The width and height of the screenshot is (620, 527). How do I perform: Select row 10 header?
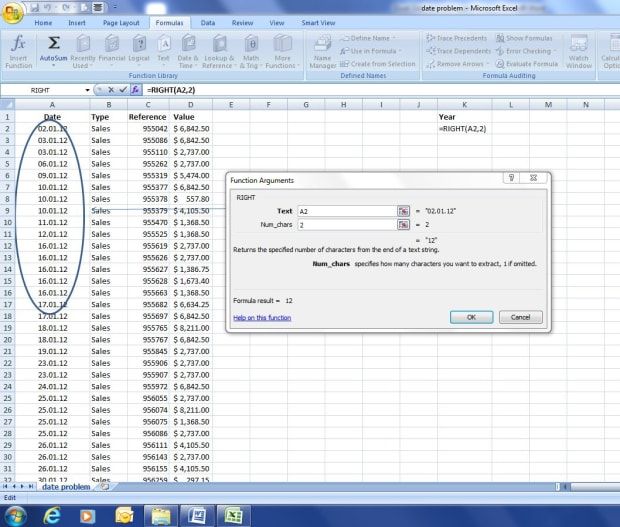(8, 223)
